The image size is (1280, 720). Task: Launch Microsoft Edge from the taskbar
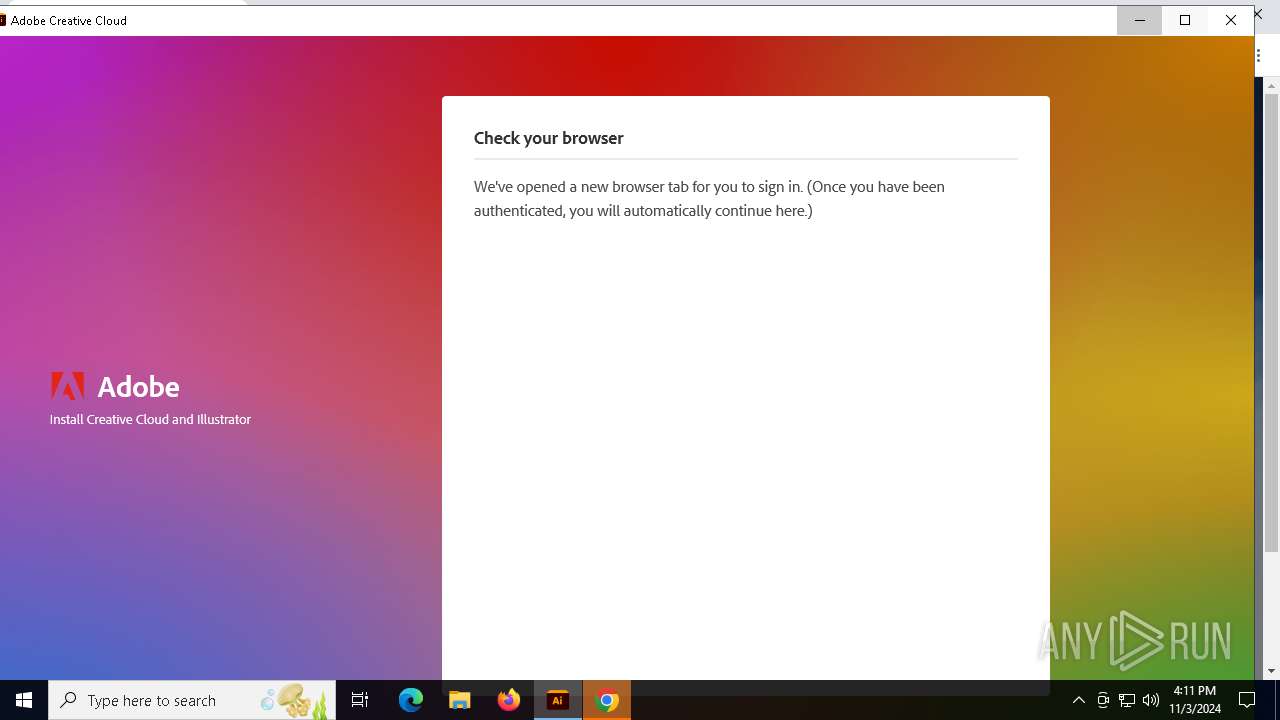pyautogui.click(x=411, y=700)
